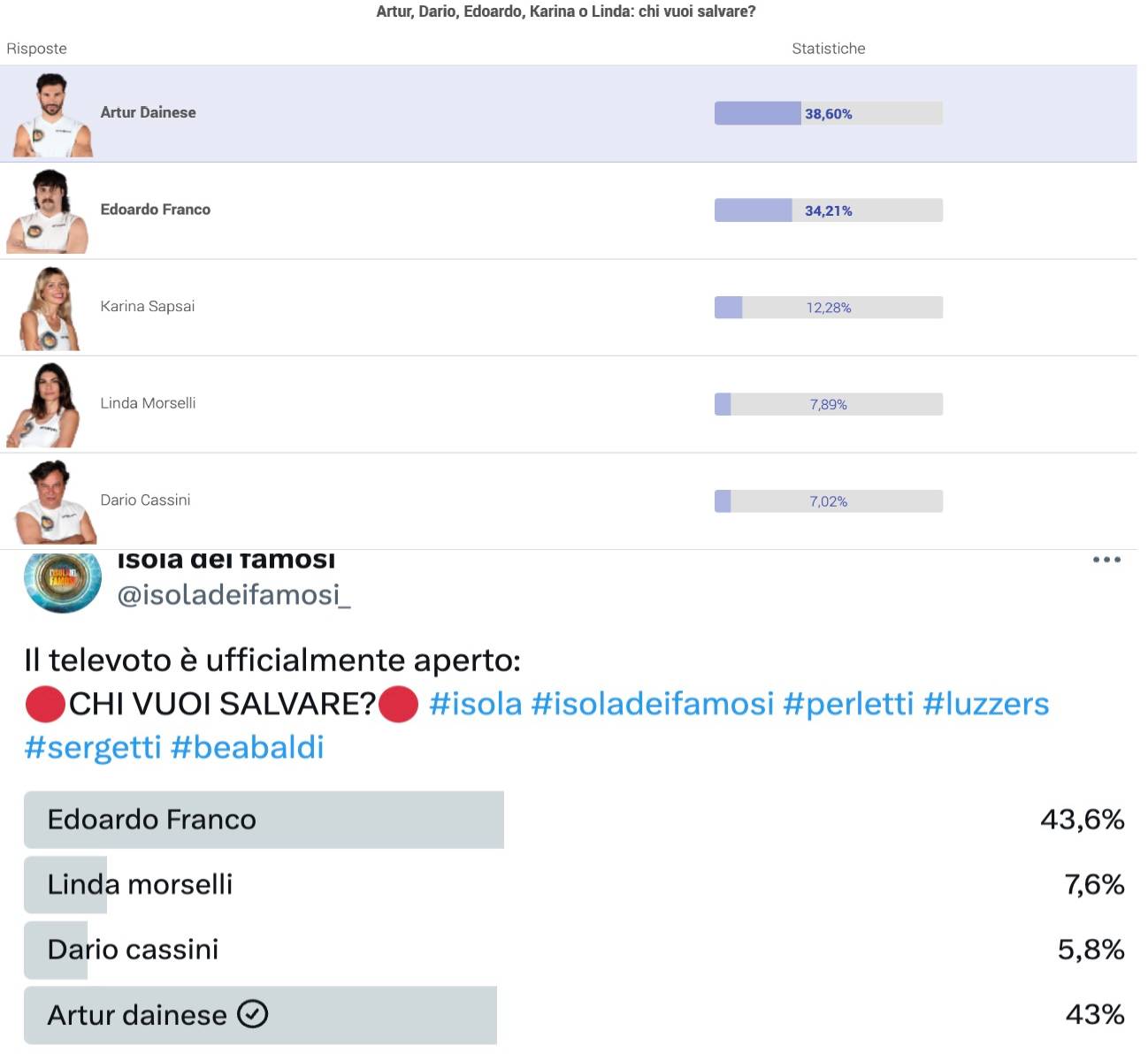Open the Isola dei Famosi profile avatar

click(62, 582)
